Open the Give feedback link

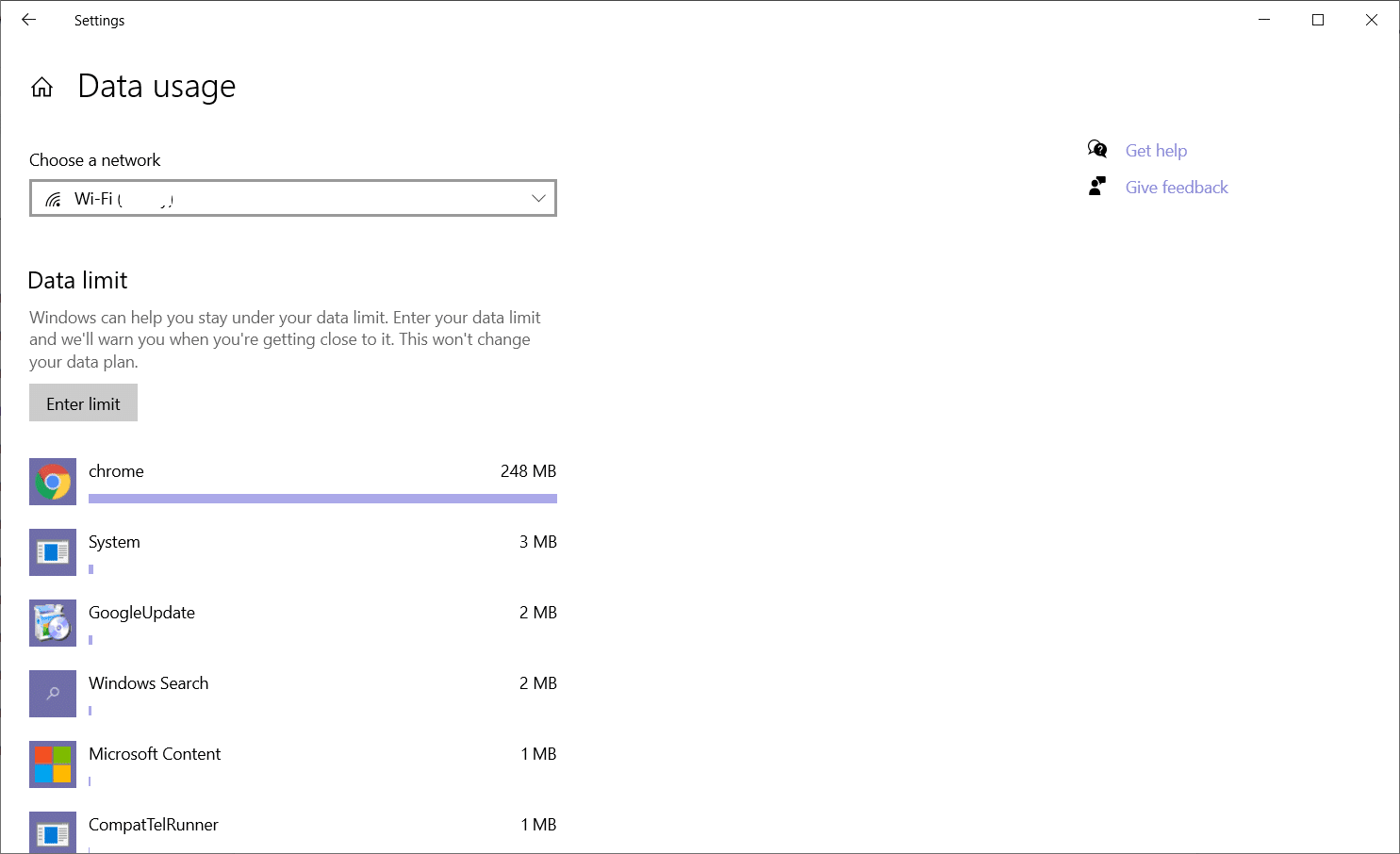(1177, 187)
